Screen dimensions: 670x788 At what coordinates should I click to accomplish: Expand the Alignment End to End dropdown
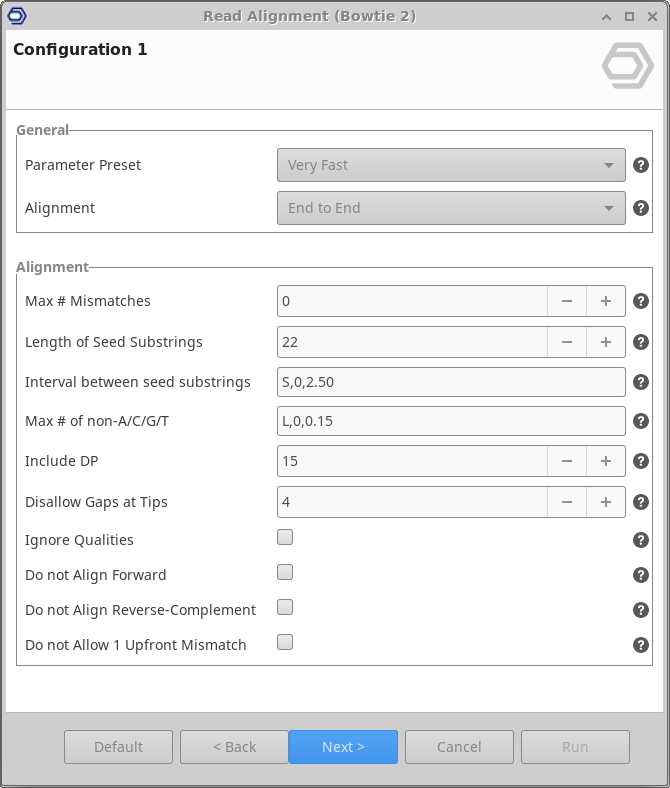coord(451,208)
